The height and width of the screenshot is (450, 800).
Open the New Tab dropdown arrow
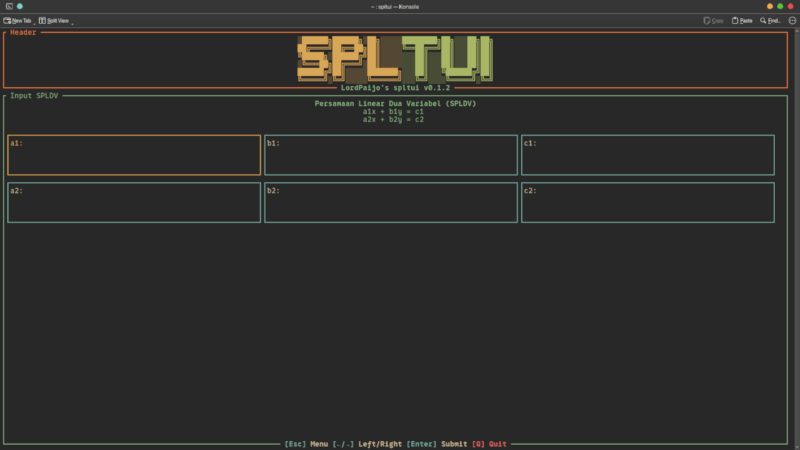pyautogui.click(x=34, y=22)
